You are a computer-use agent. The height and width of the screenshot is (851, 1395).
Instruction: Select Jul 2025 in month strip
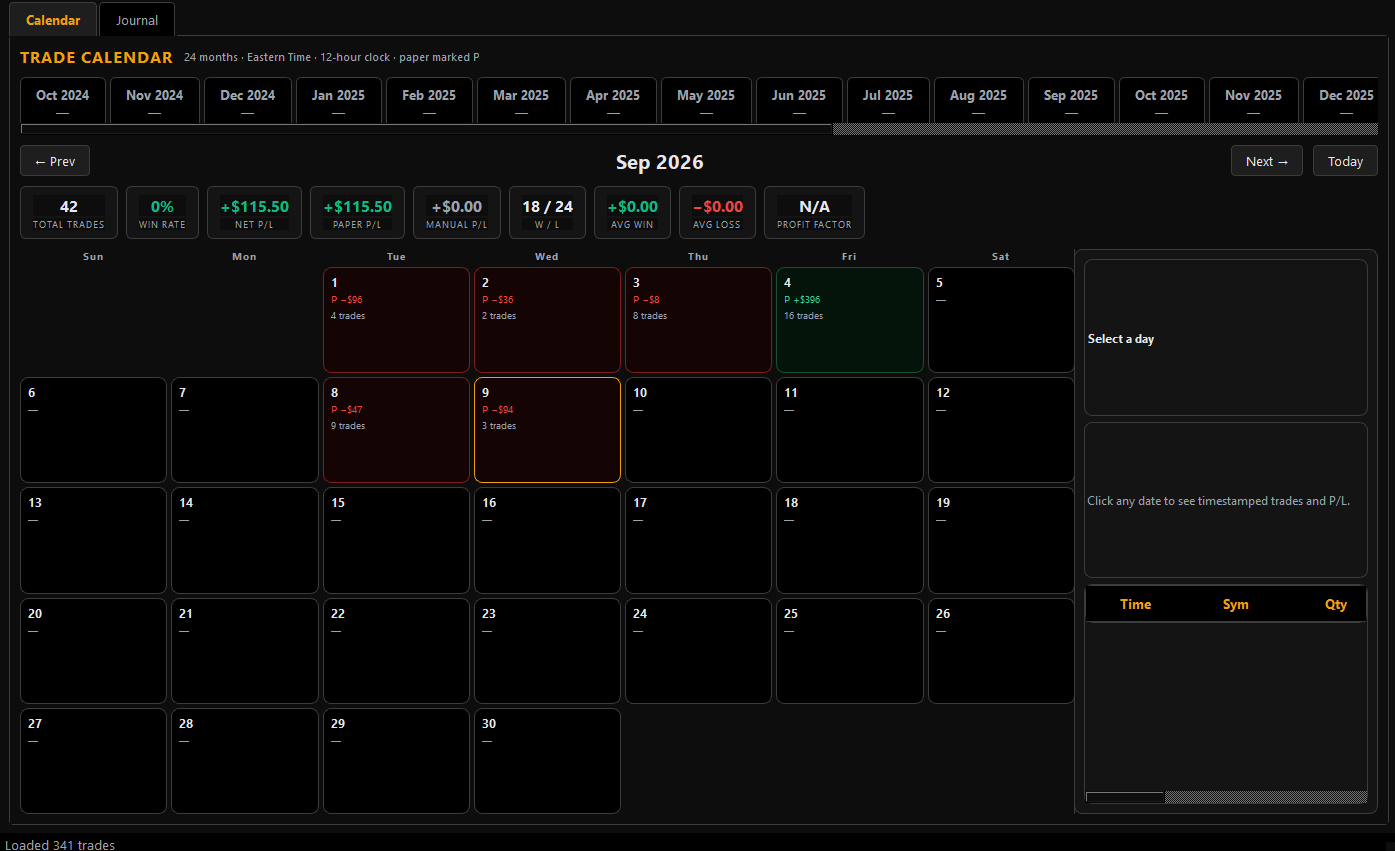pos(889,101)
